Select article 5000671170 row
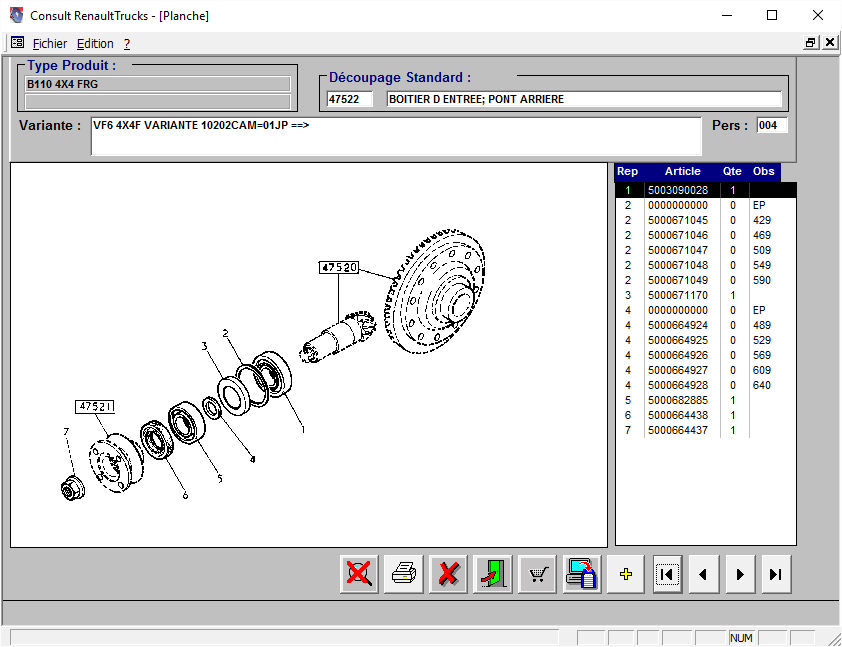Viewport: 842px width, 647px height. [677, 295]
